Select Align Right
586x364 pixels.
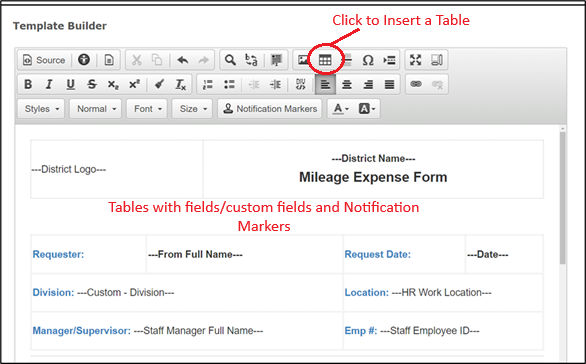(368, 84)
